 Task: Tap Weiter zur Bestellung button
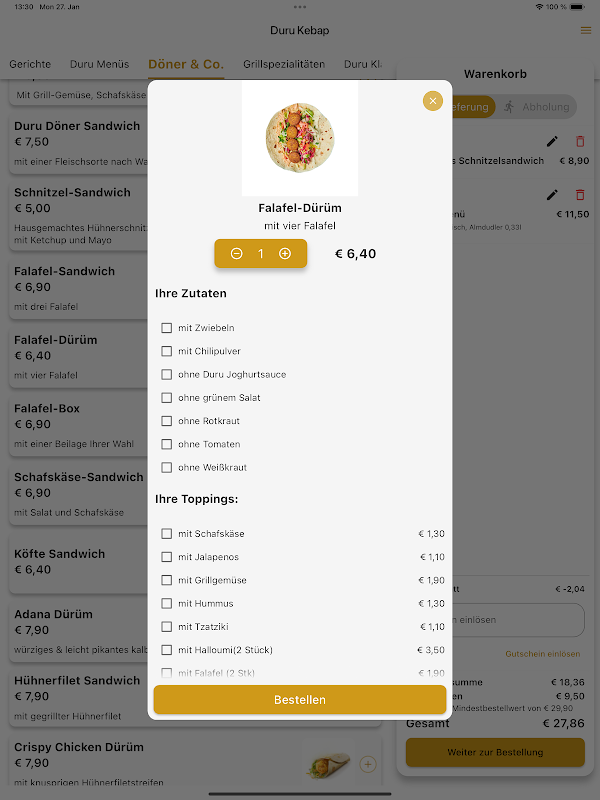coord(495,752)
